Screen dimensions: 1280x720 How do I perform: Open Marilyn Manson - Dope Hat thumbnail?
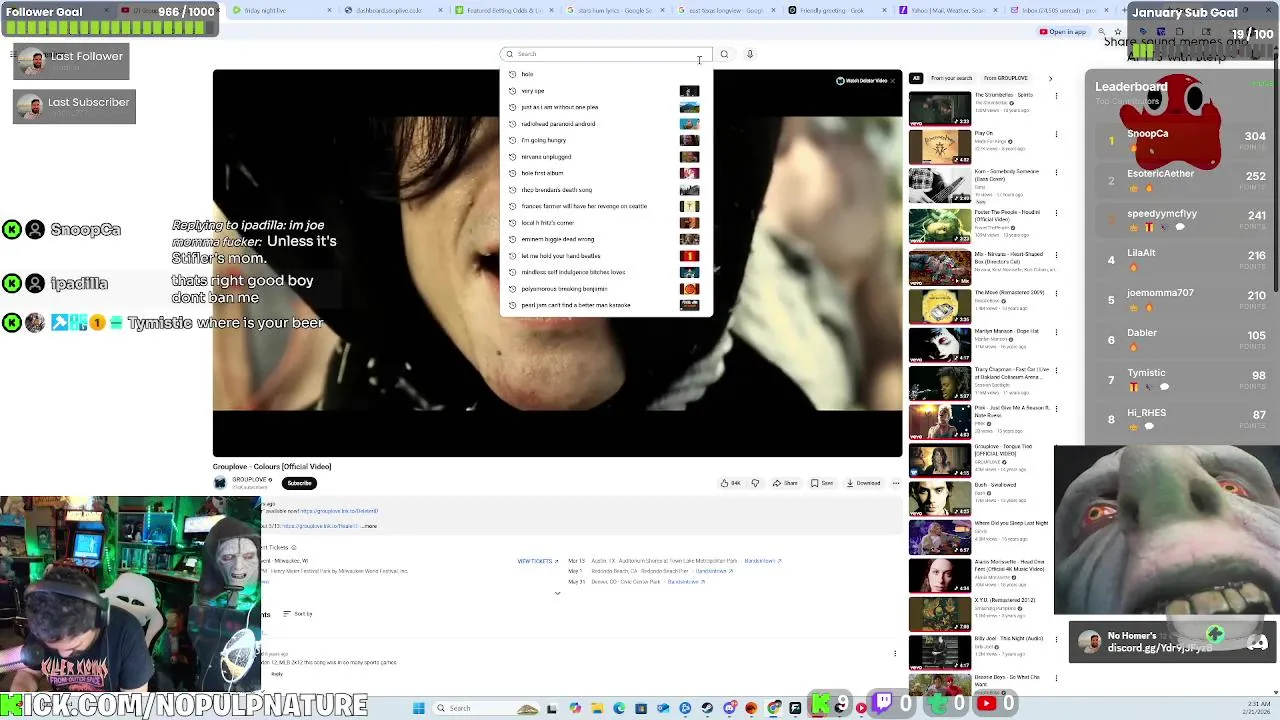(939, 345)
